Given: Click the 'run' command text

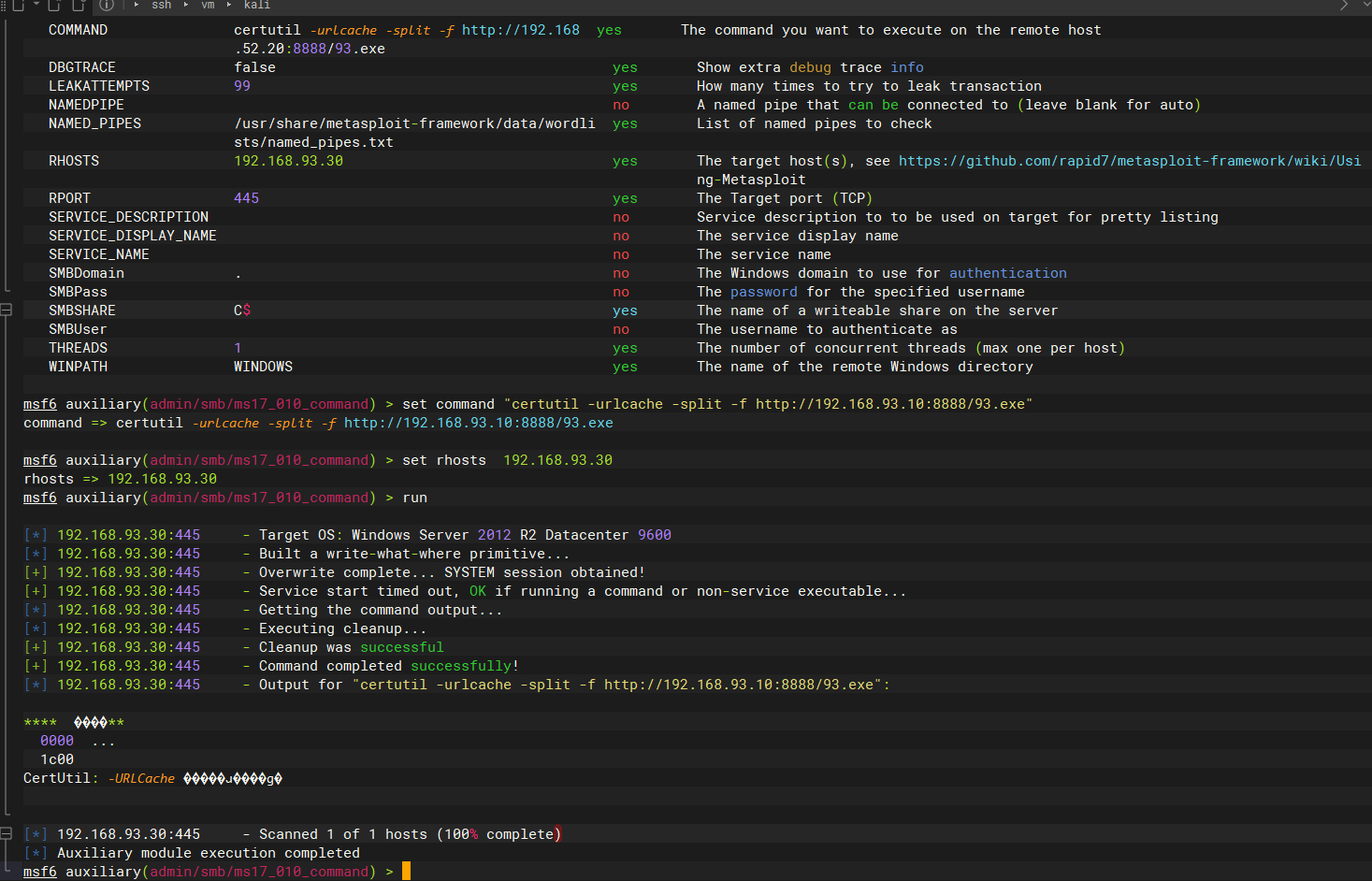Looking at the screenshot, I should click(x=414, y=498).
